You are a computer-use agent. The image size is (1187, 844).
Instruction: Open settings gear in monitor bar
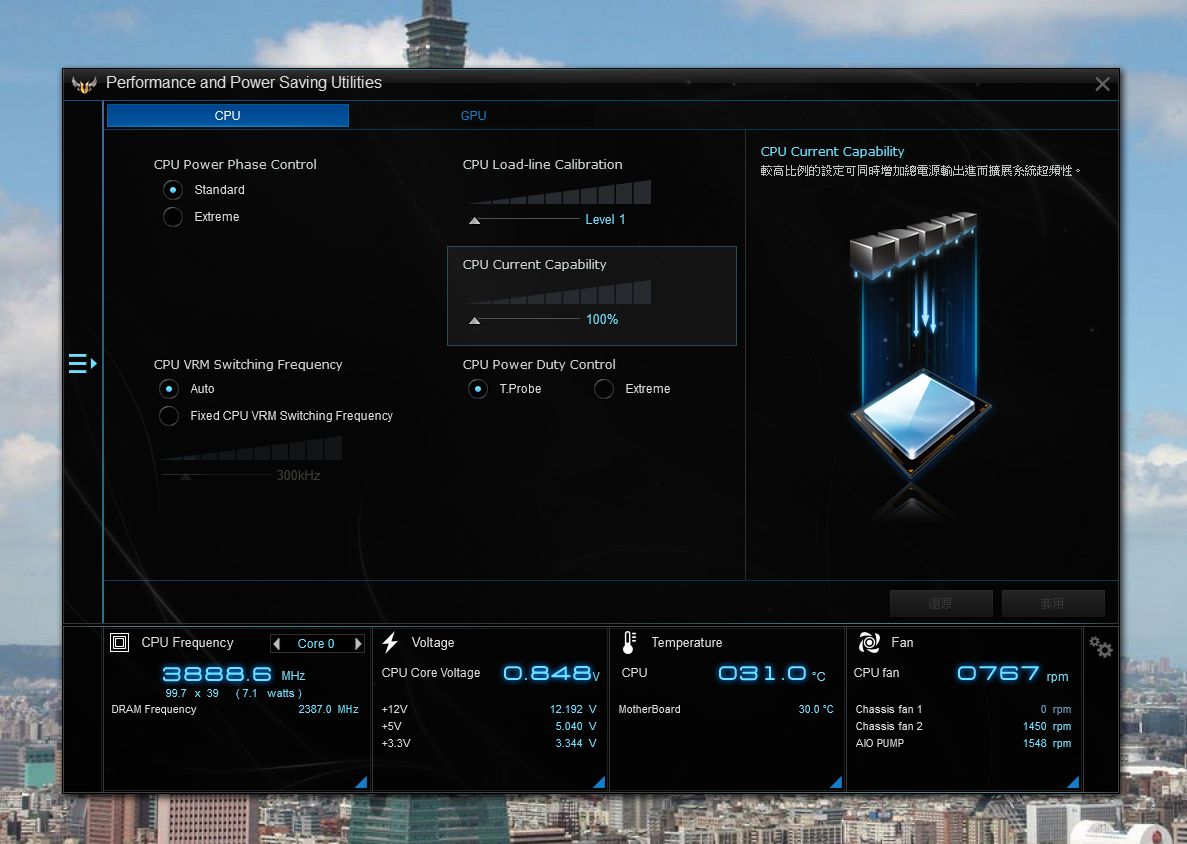pyautogui.click(x=1100, y=648)
